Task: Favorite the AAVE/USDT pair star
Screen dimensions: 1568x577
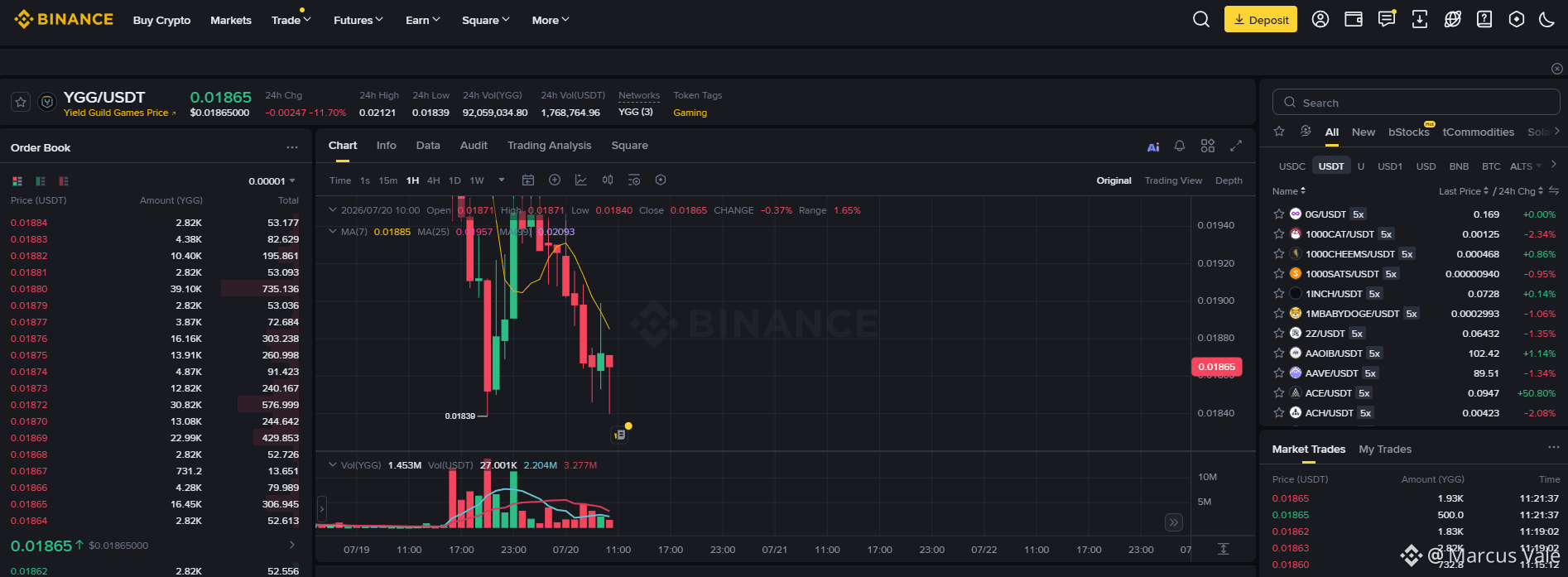Action: [x=1279, y=373]
